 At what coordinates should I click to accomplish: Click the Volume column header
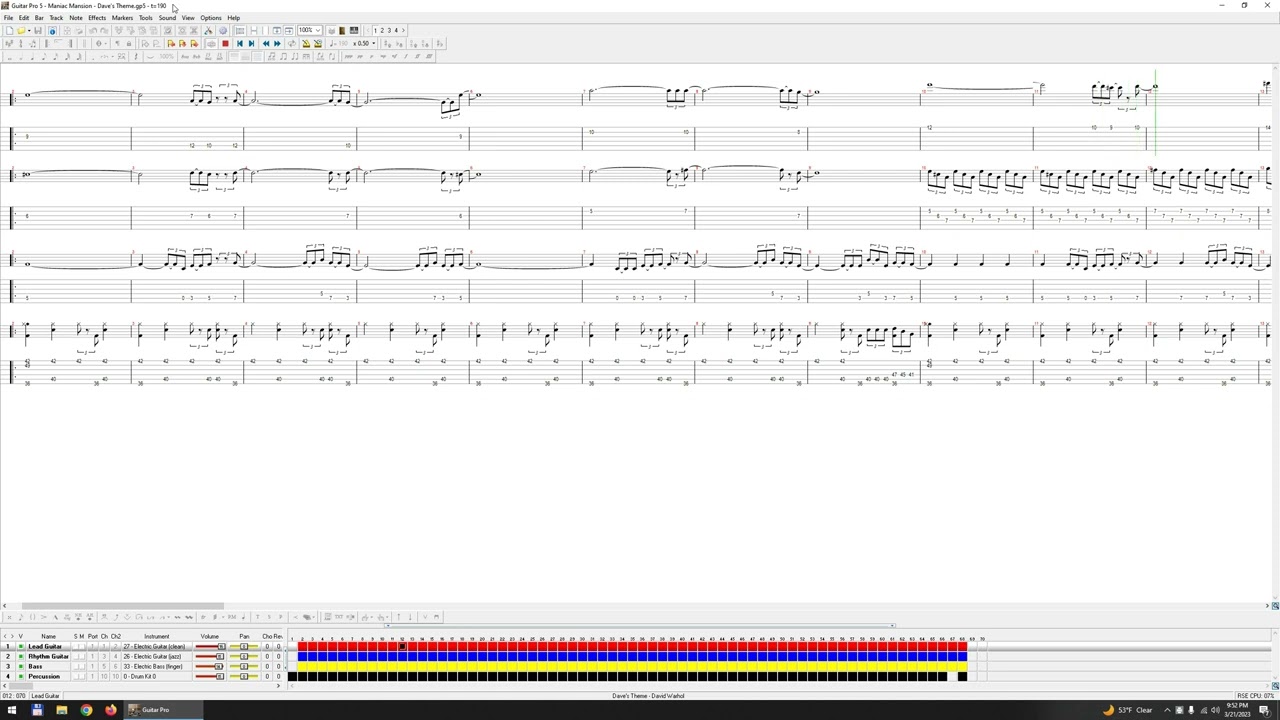click(x=210, y=636)
